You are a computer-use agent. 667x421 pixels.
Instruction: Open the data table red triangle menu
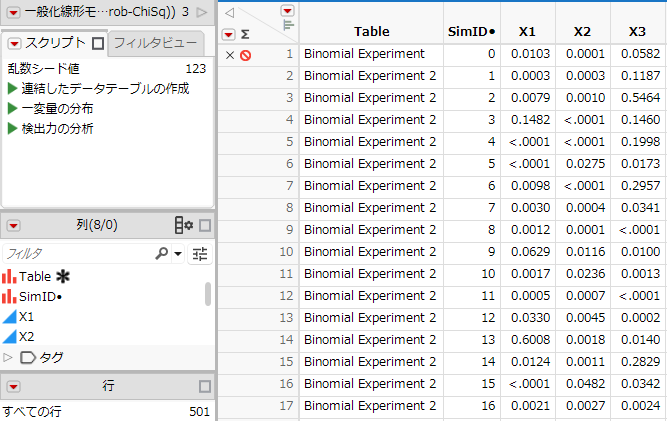(13, 12)
